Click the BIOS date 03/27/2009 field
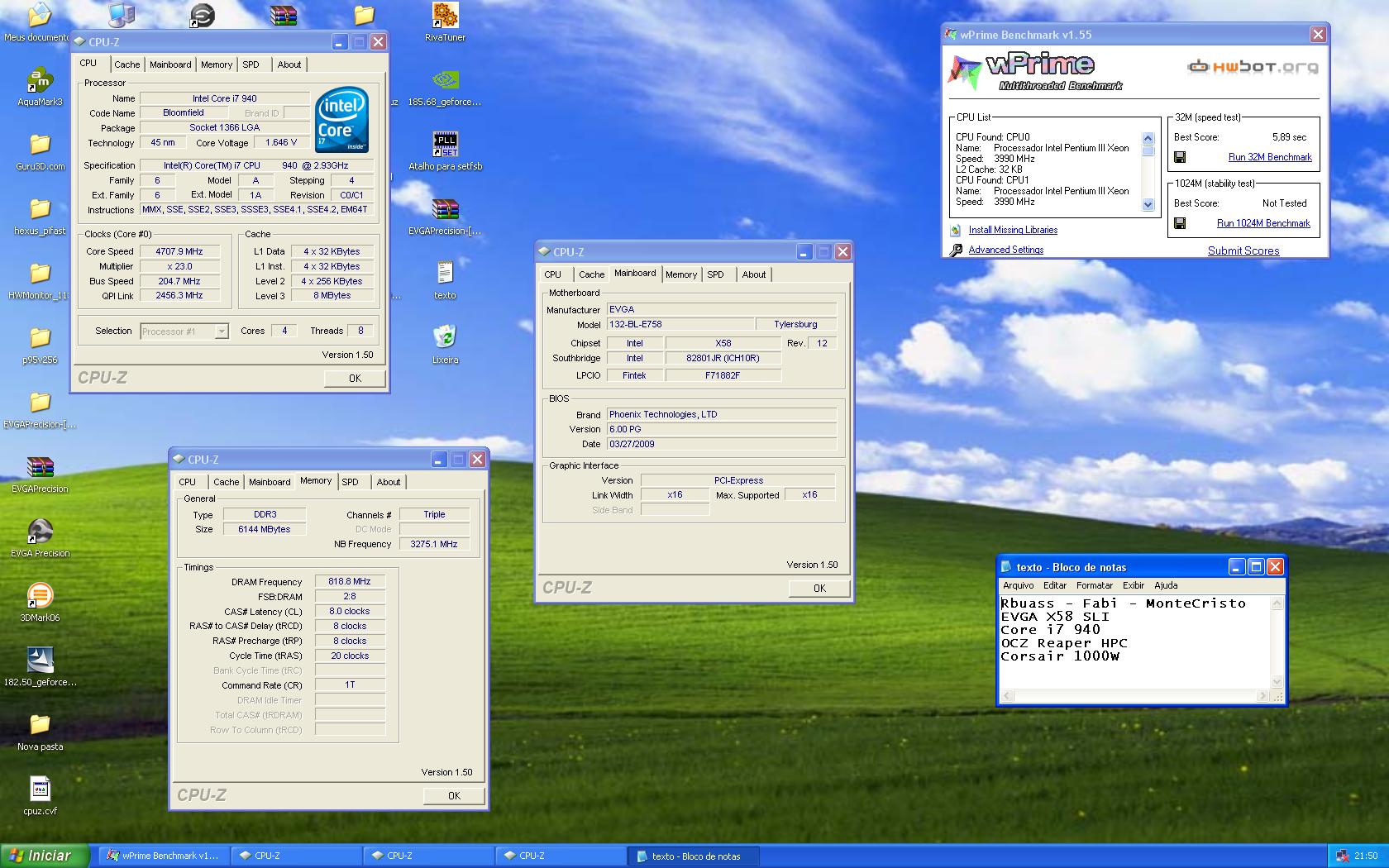The width and height of the screenshot is (1389, 868). pyautogui.click(x=722, y=444)
